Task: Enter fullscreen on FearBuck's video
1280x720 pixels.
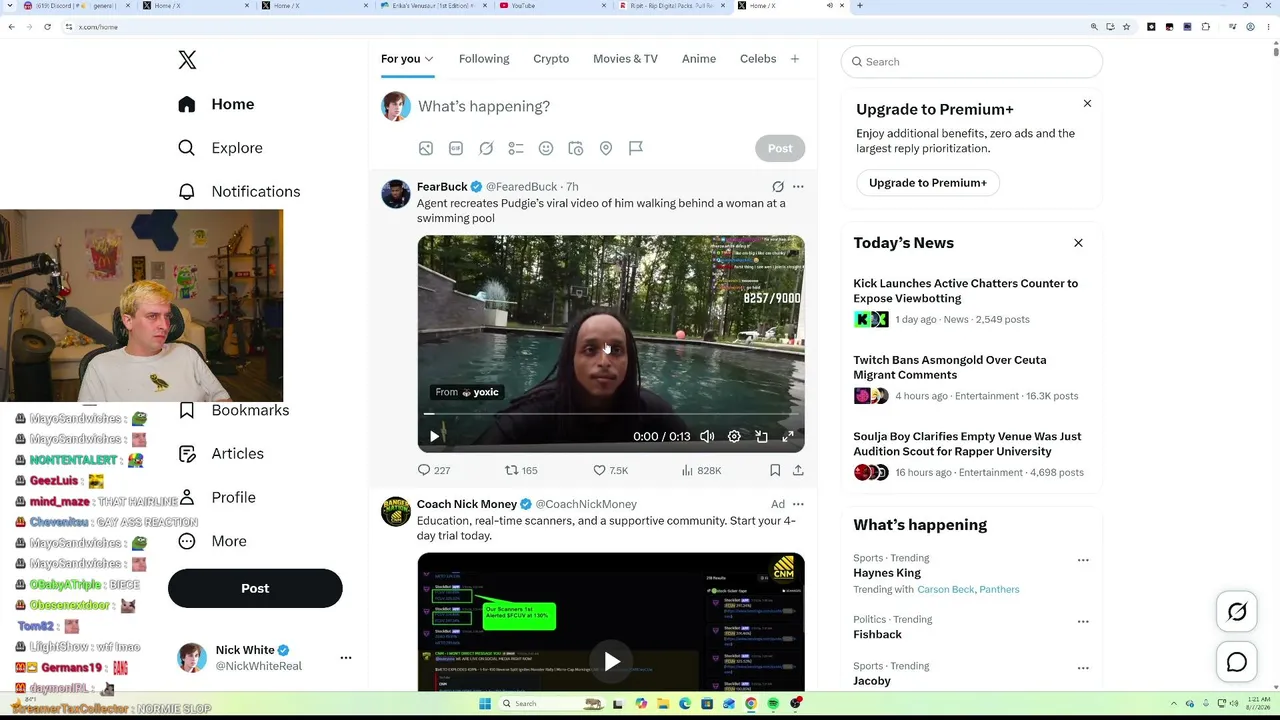Action: click(788, 436)
